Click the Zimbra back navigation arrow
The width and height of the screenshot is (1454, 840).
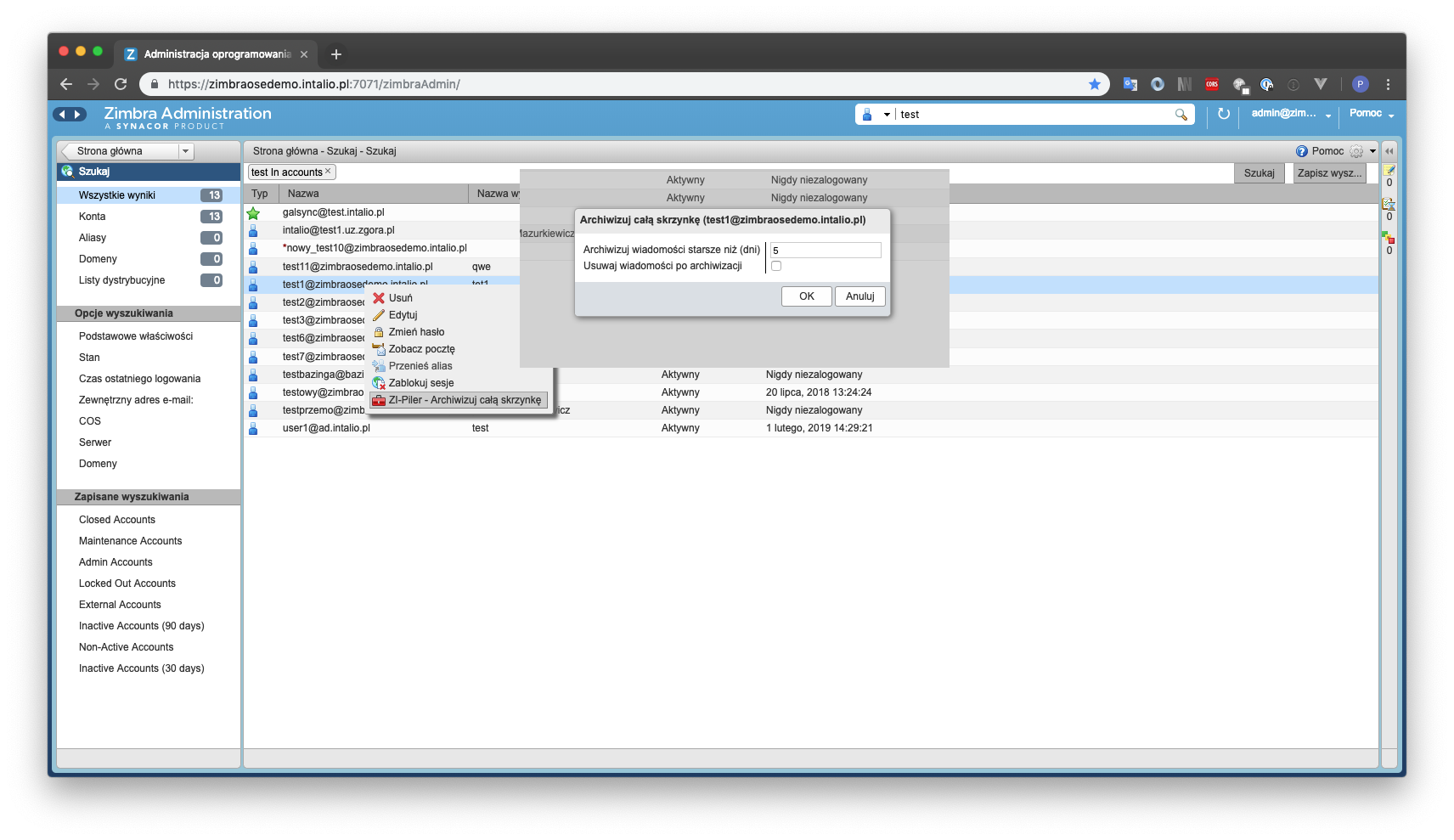pyautogui.click(x=61, y=114)
